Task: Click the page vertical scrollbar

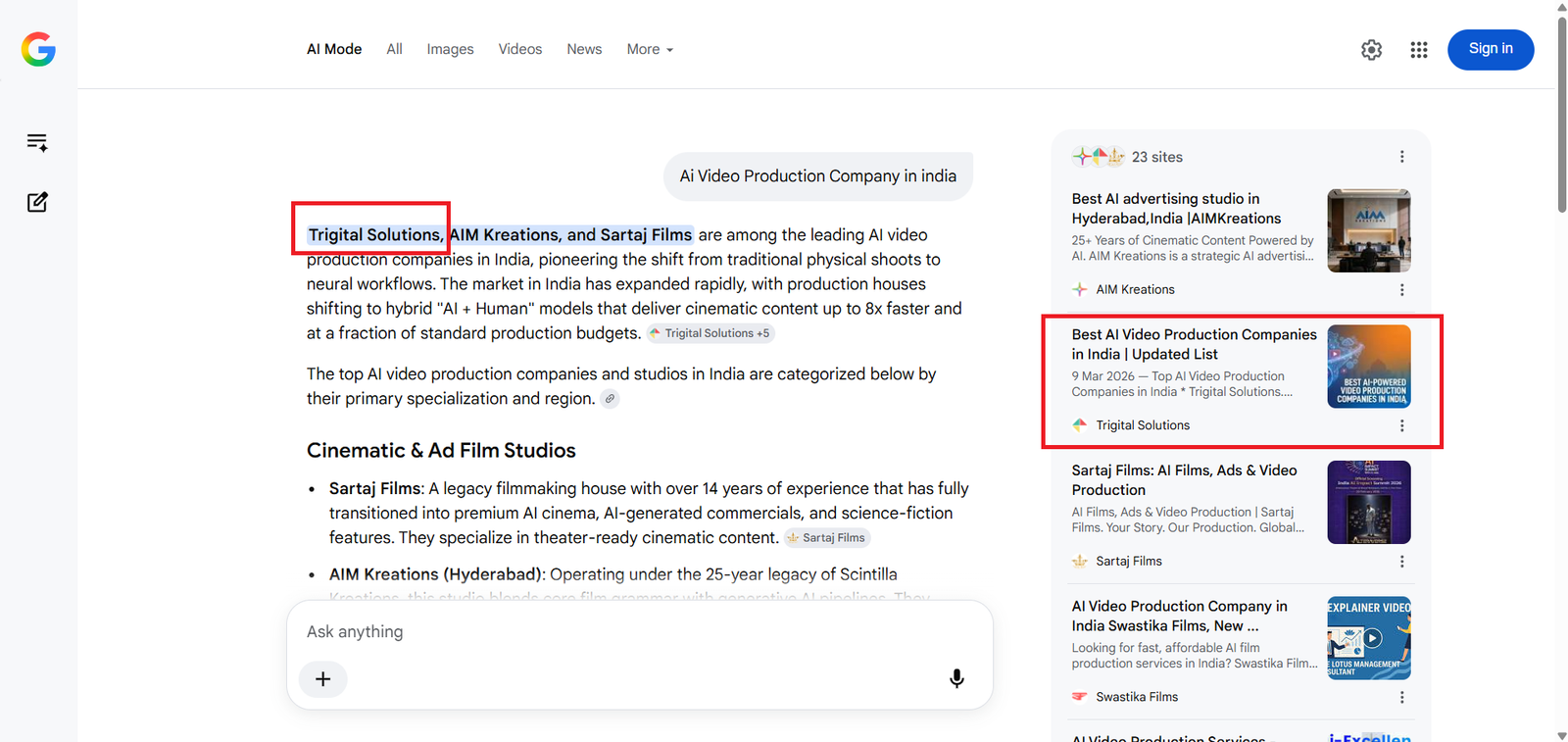Action: (x=1562, y=114)
